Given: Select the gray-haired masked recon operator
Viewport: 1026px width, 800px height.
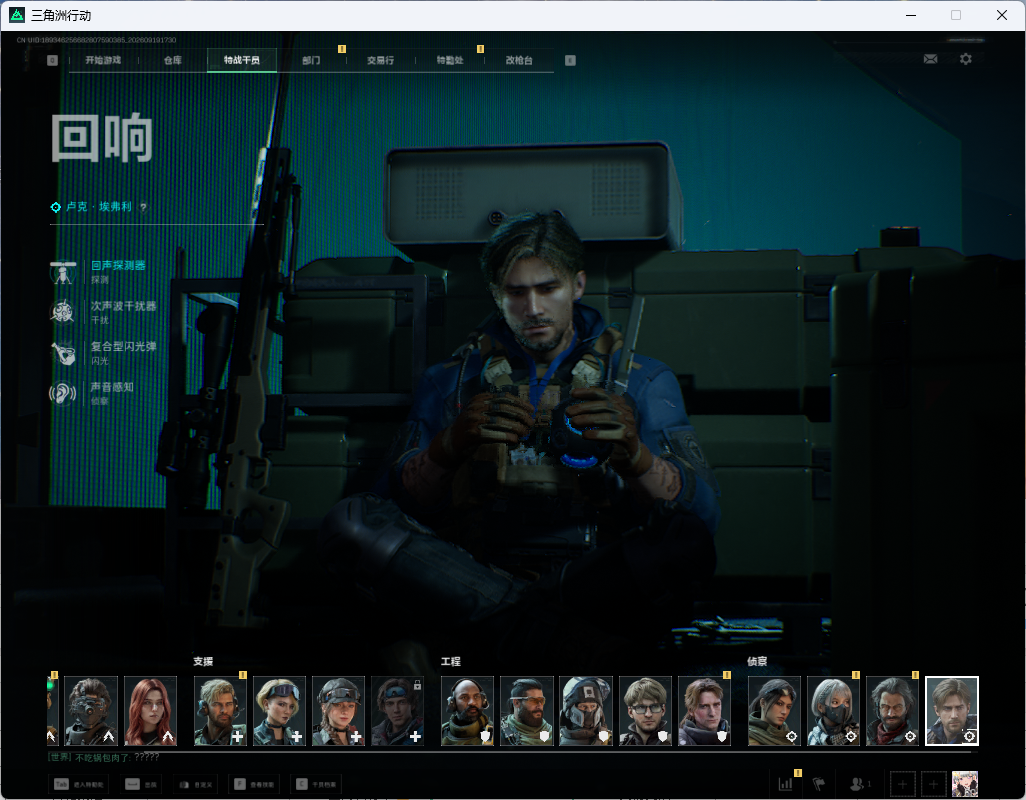Looking at the screenshot, I should [833, 711].
